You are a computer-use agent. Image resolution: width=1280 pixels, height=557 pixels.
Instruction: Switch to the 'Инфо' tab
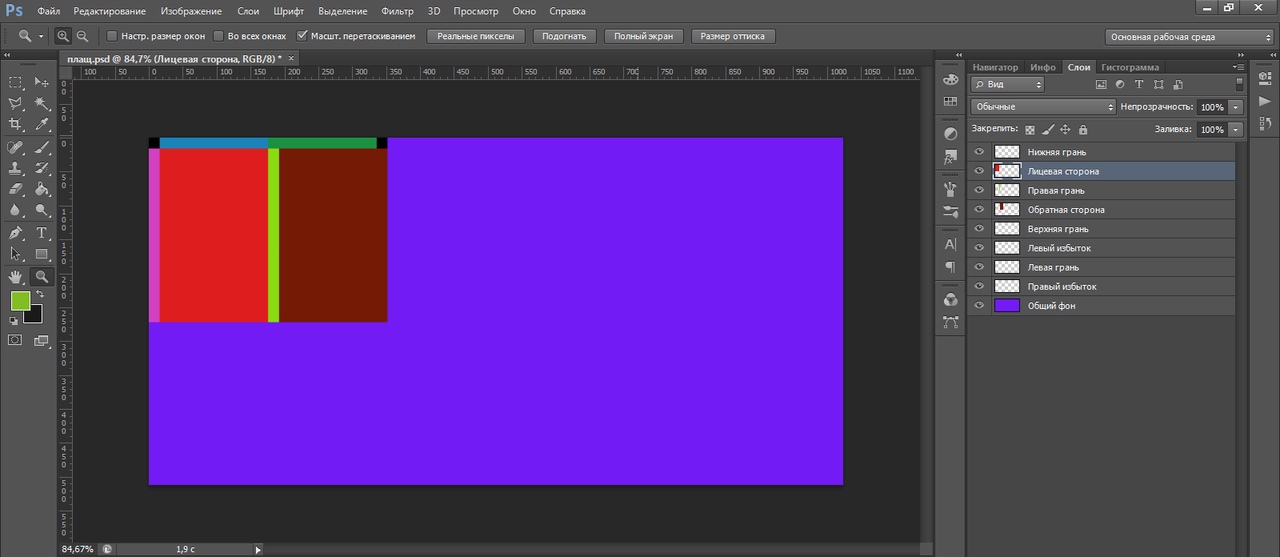click(x=1043, y=67)
